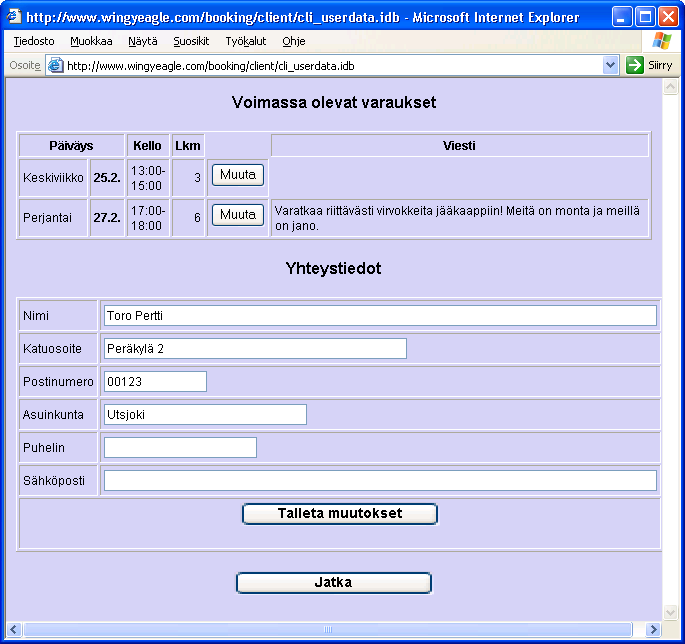The image size is (685, 644).
Task: Click the green Siirry go arrow icon
Action: tap(635, 65)
